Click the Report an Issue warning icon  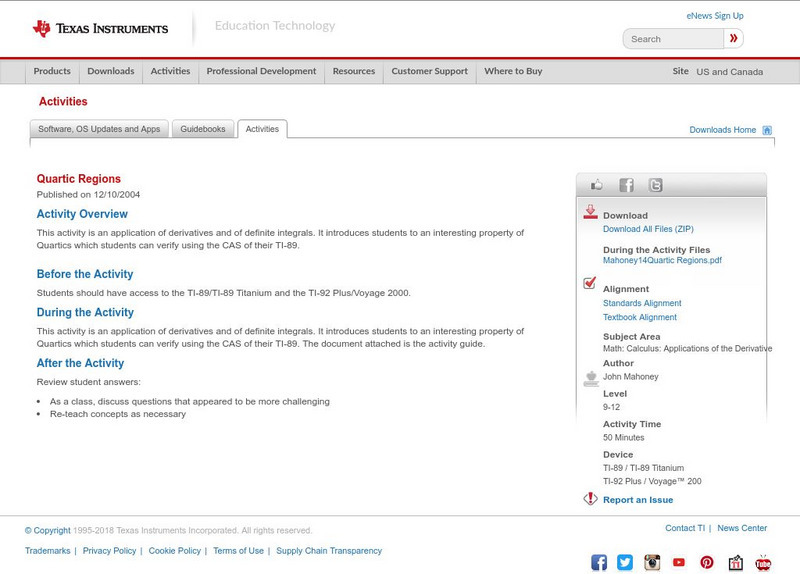(x=590, y=498)
